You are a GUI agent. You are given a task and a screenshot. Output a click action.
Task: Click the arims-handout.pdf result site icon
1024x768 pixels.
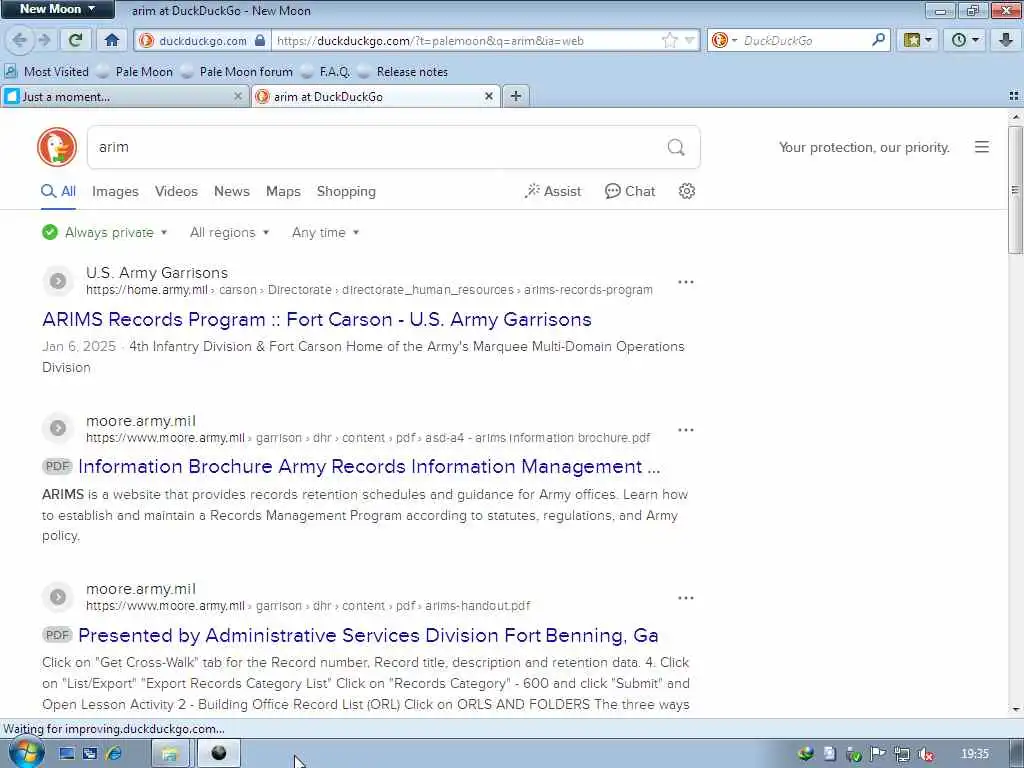click(58, 597)
